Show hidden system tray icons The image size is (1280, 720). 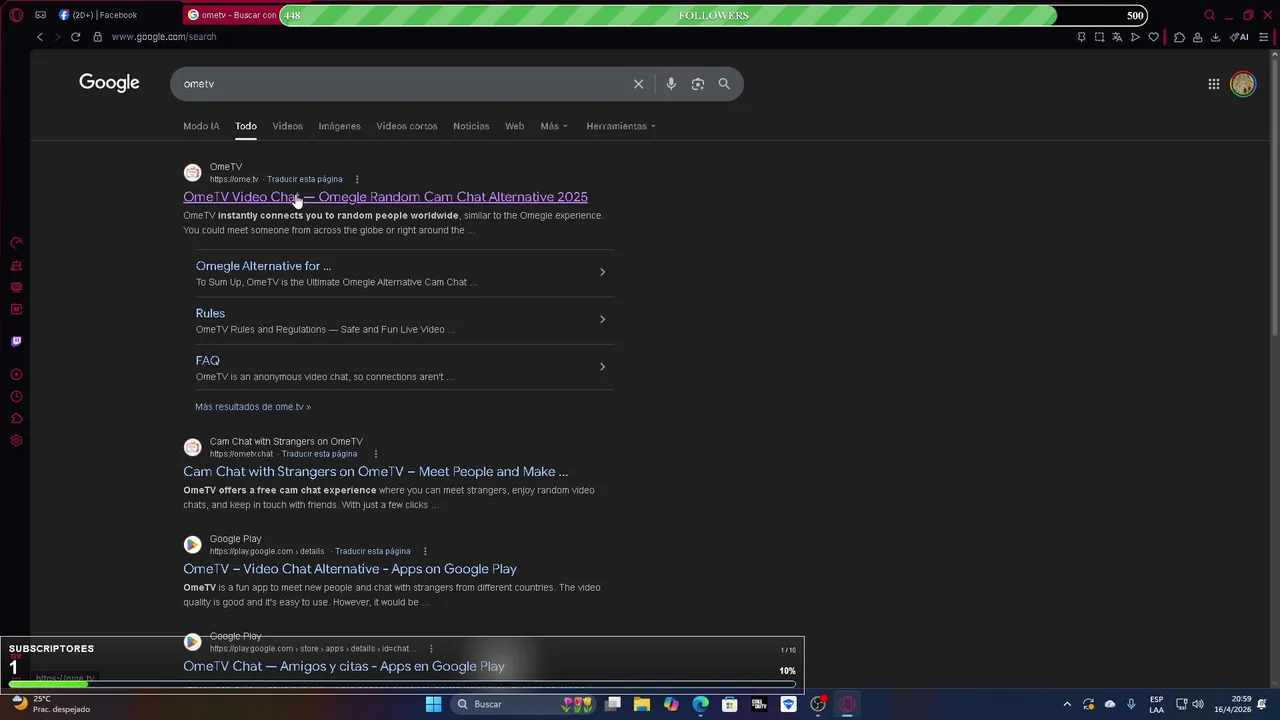coord(1067,704)
